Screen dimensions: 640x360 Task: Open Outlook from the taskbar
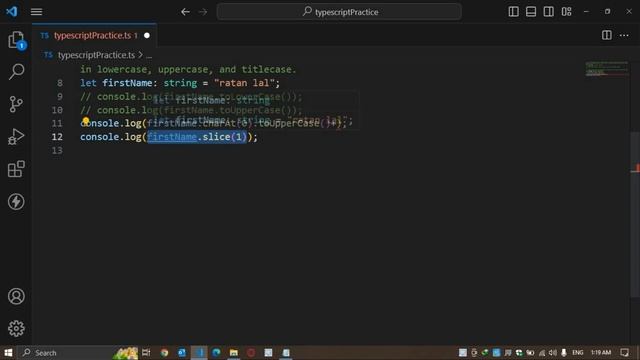tap(182, 353)
